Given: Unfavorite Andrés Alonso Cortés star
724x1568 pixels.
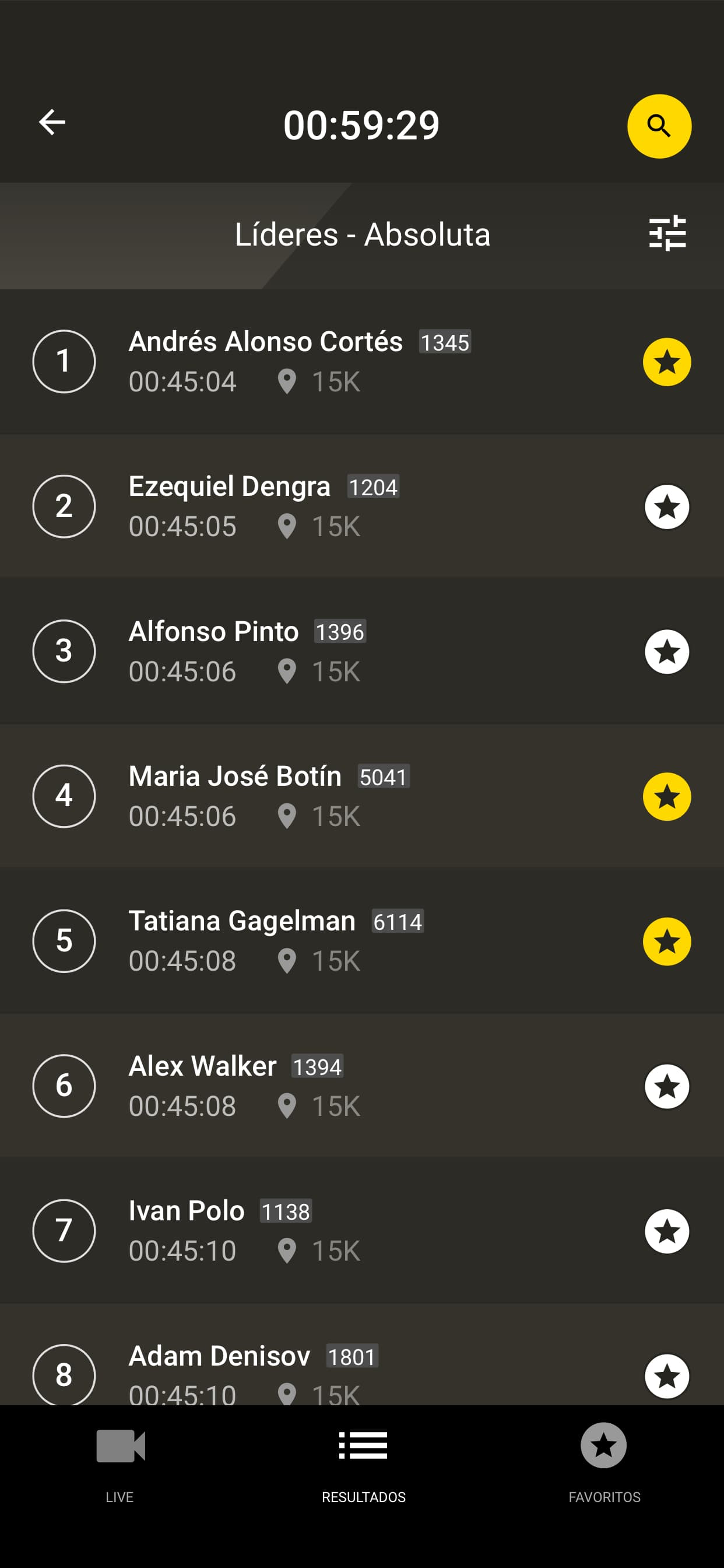Looking at the screenshot, I should coord(667,362).
